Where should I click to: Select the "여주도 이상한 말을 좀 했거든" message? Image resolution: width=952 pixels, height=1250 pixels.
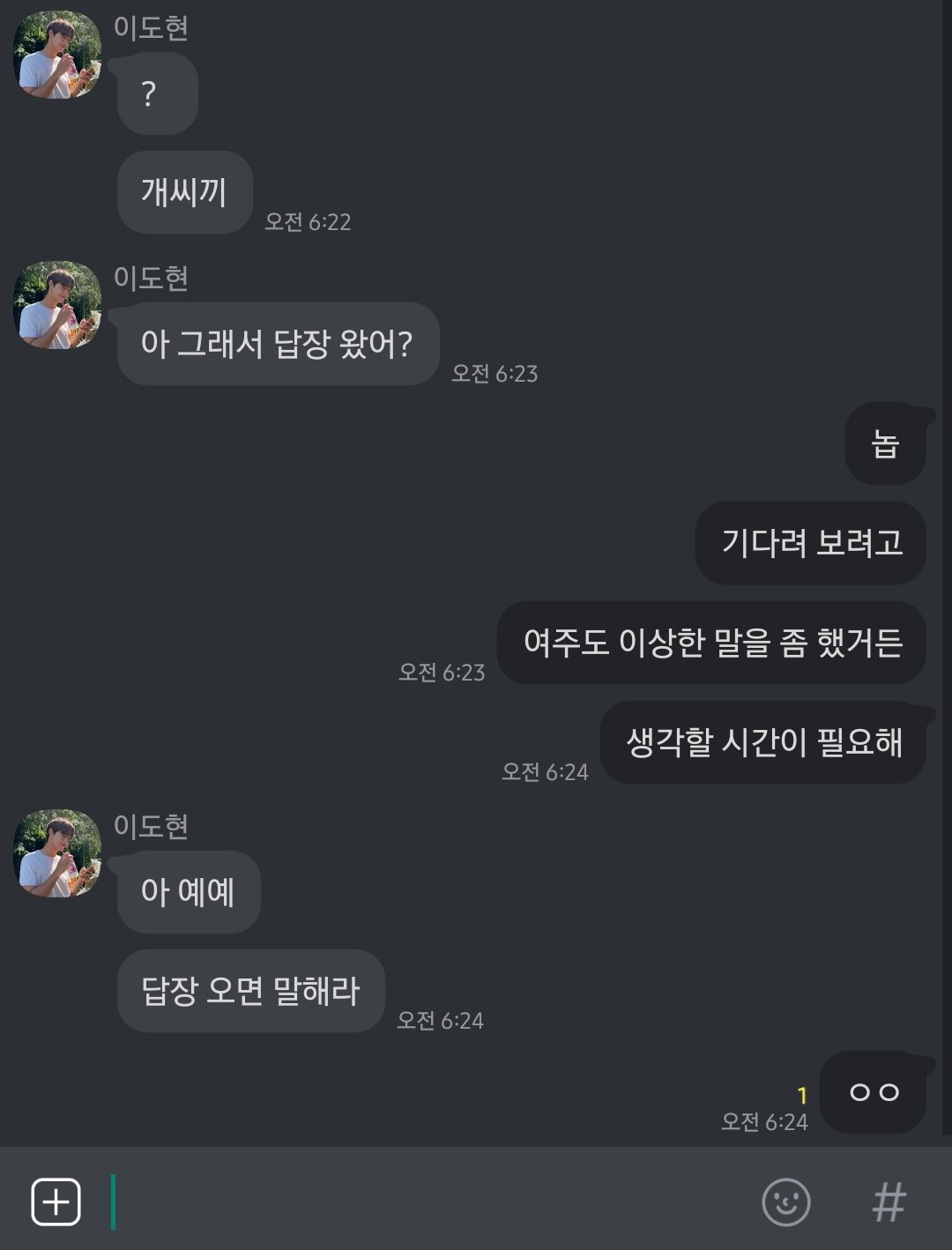711,643
